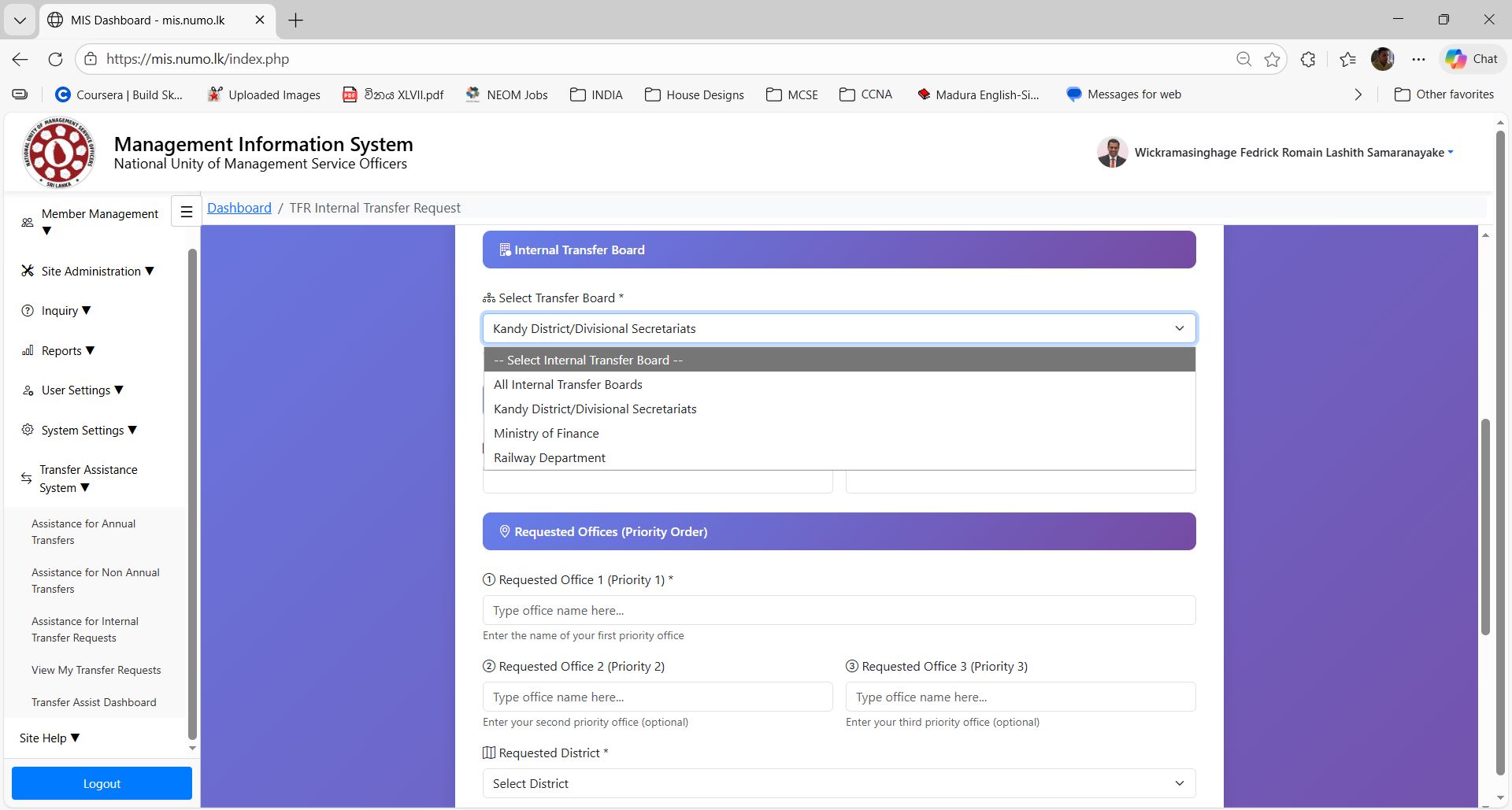Choose Railway Department from the list
Viewport: 1512px width, 810px height.
(549, 457)
